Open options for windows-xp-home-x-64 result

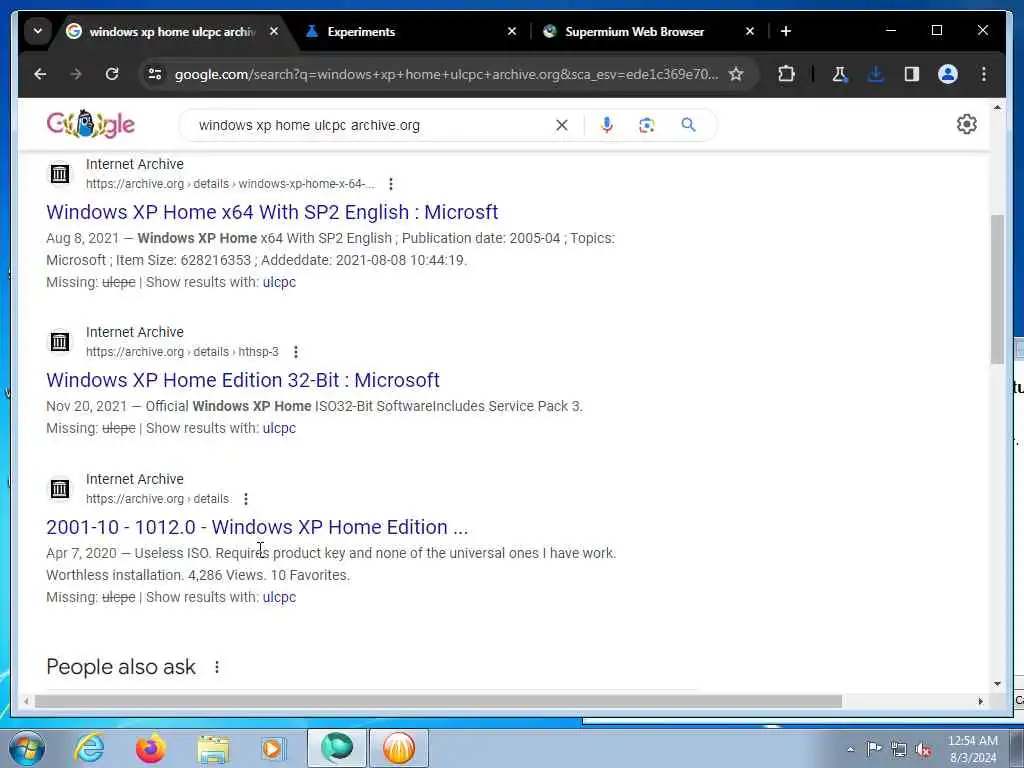pos(391,184)
